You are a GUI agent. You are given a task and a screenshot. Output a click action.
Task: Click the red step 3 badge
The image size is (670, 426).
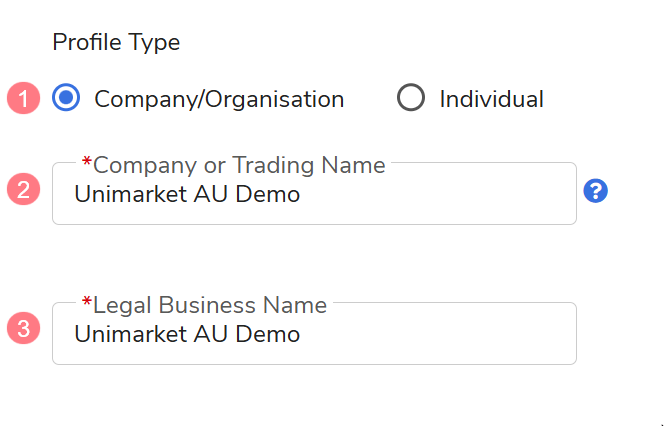[24, 328]
